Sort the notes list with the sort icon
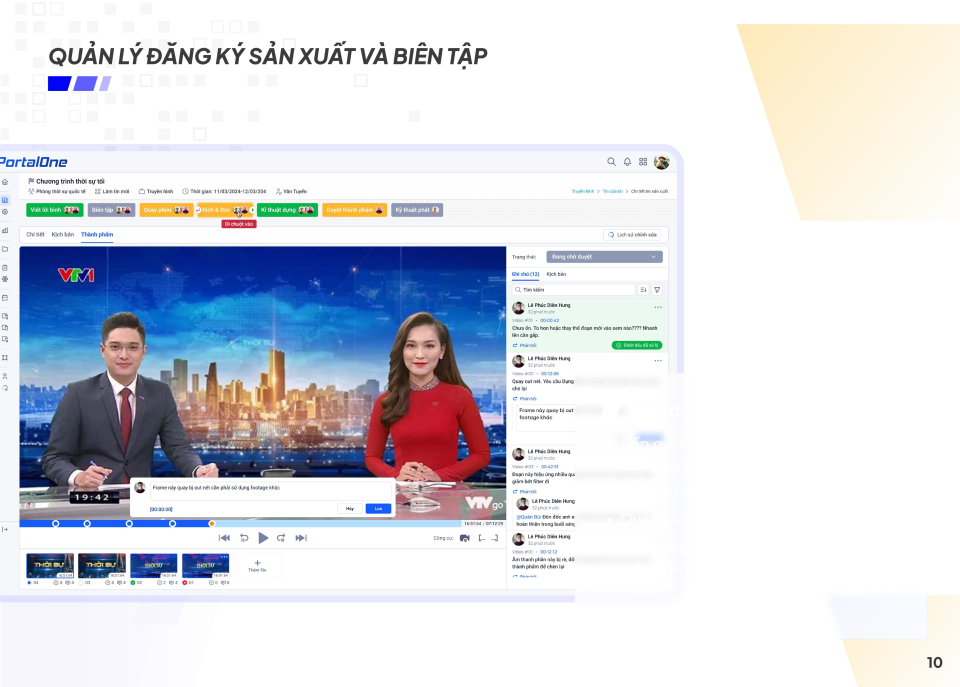Image resolution: width=960 pixels, height=687 pixels. pyautogui.click(x=643, y=290)
